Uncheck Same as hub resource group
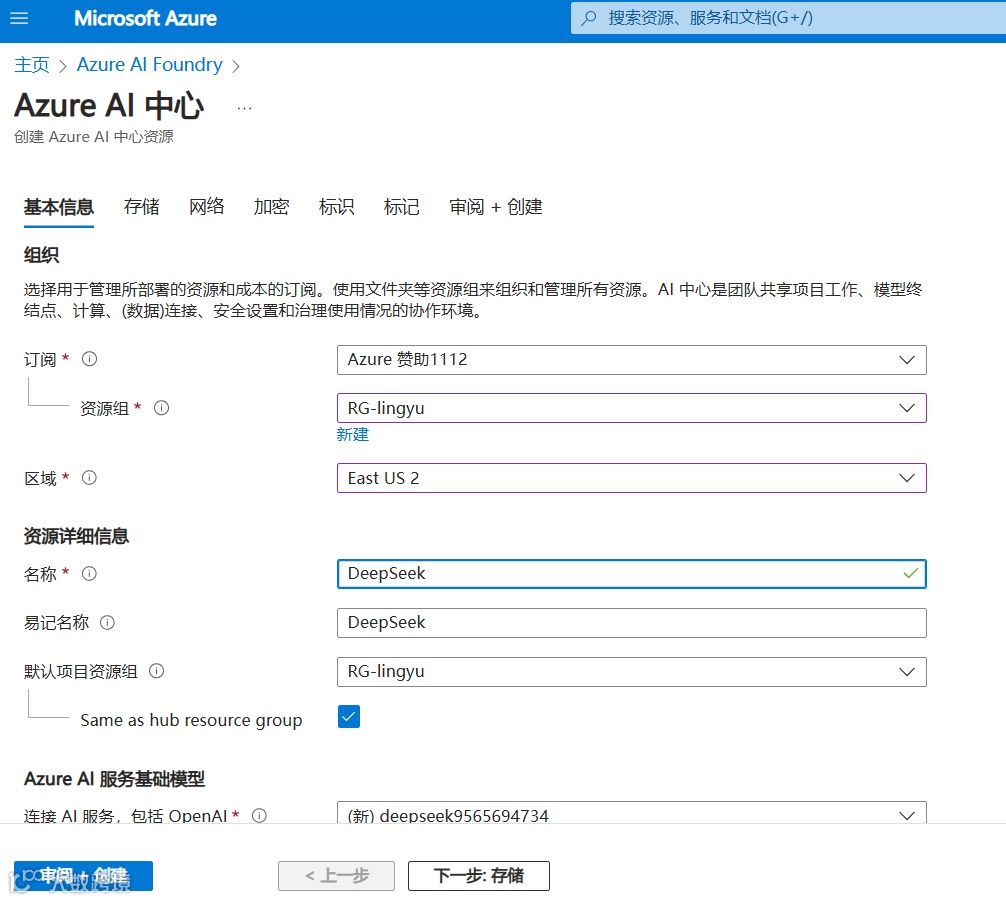This screenshot has height=901, width=1006. coord(349,716)
